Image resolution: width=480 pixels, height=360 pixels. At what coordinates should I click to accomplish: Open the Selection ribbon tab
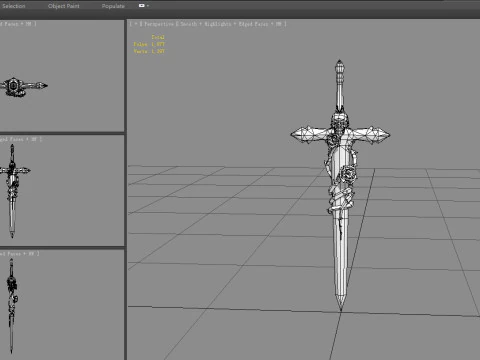click(14, 6)
